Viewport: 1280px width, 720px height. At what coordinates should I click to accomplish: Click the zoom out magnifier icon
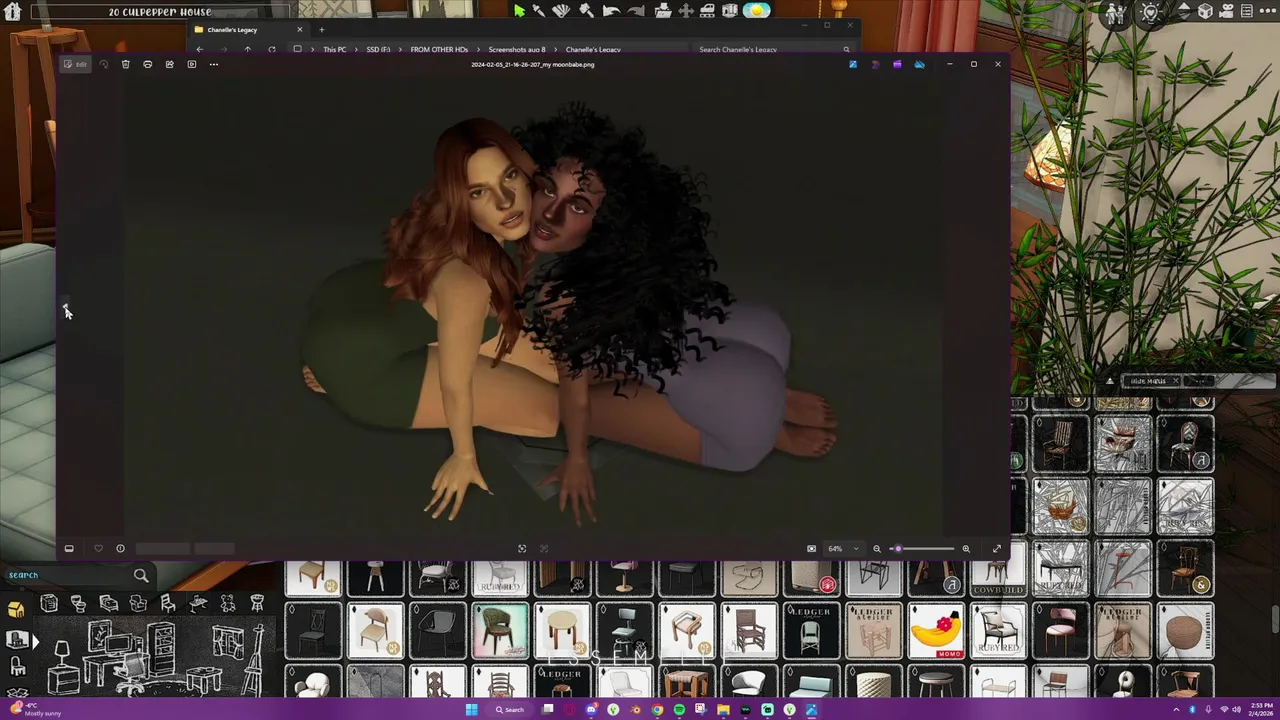click(x=877, y=548)
